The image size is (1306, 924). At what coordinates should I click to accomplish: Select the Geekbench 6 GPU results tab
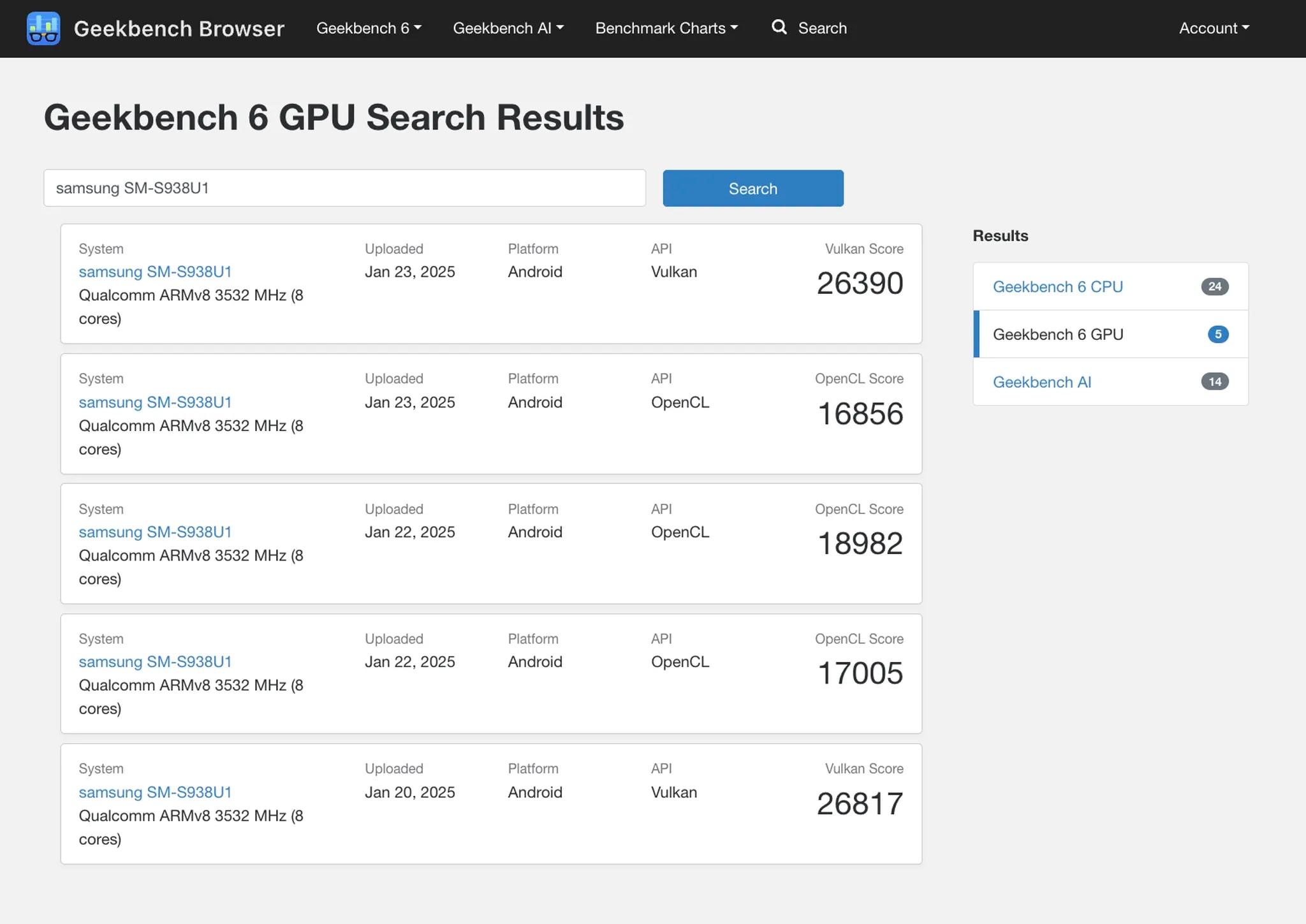pos(1057,334)
